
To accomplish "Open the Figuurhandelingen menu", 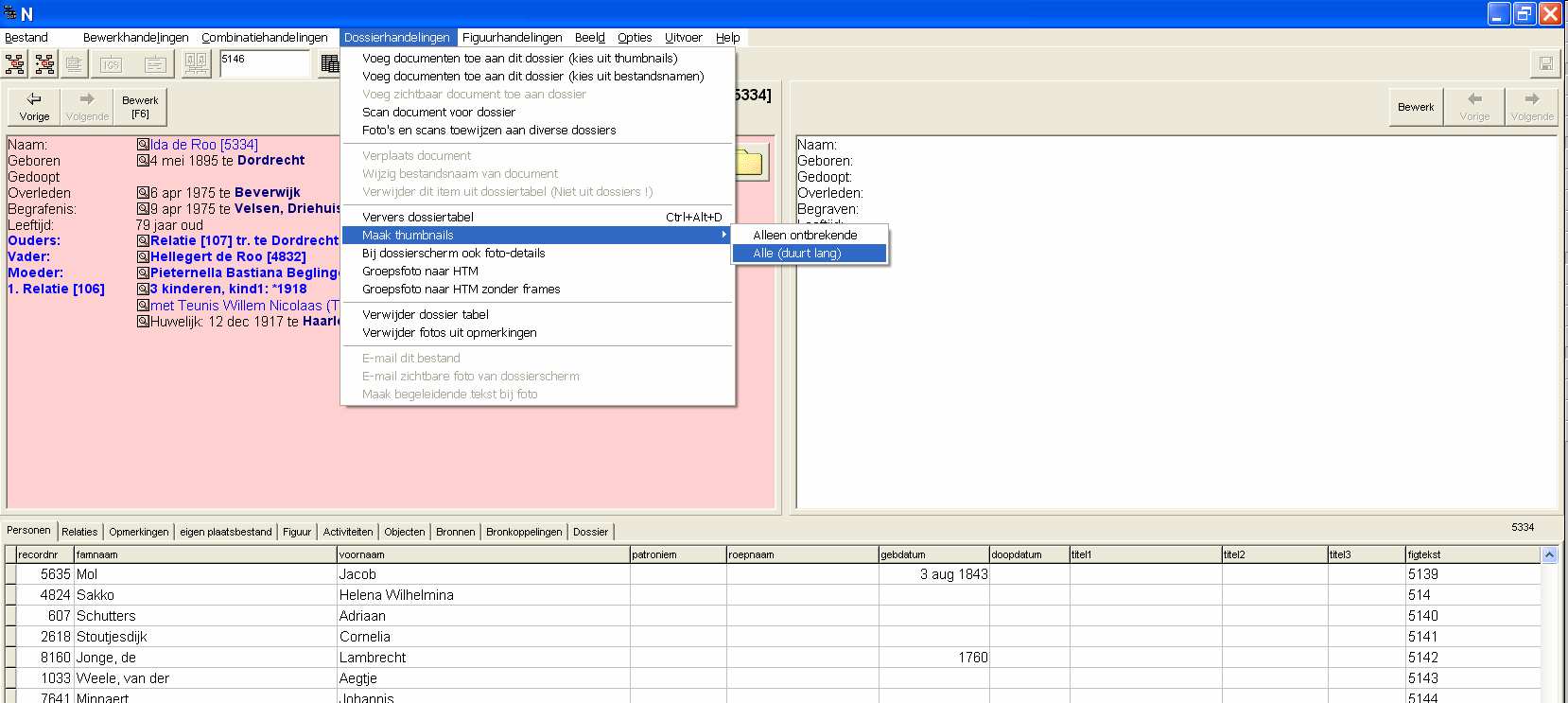I will 513,38.
